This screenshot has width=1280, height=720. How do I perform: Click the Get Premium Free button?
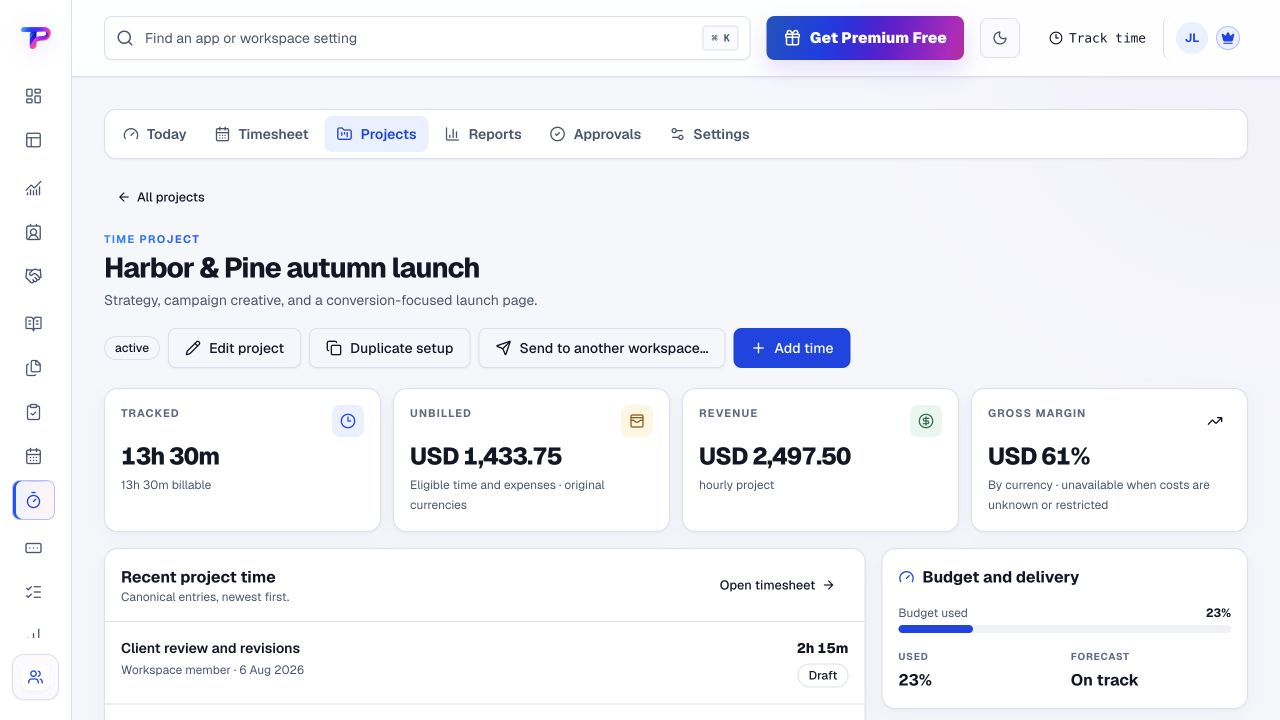(865, 38)
